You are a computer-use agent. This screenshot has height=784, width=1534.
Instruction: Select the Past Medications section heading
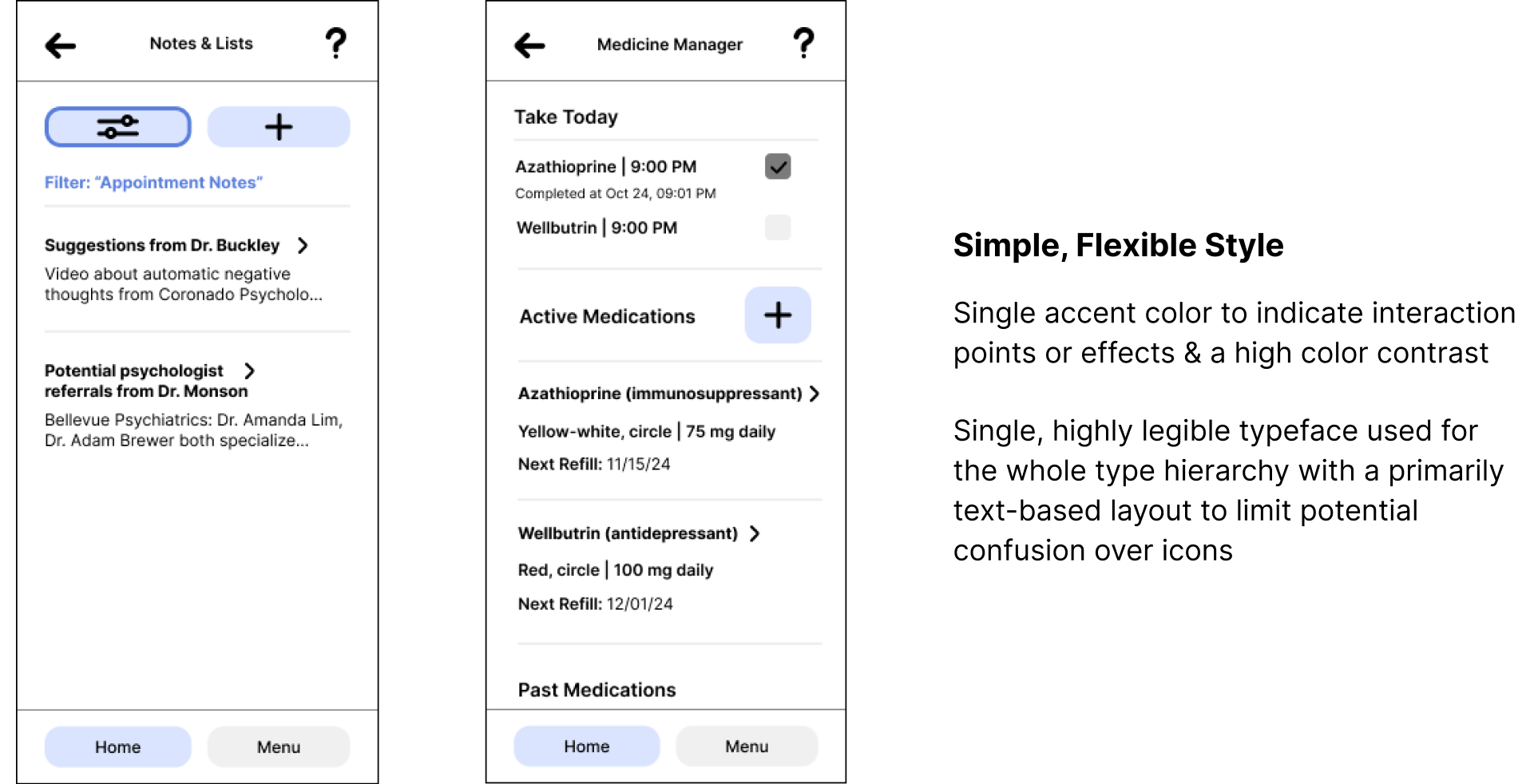pos(597,690)
